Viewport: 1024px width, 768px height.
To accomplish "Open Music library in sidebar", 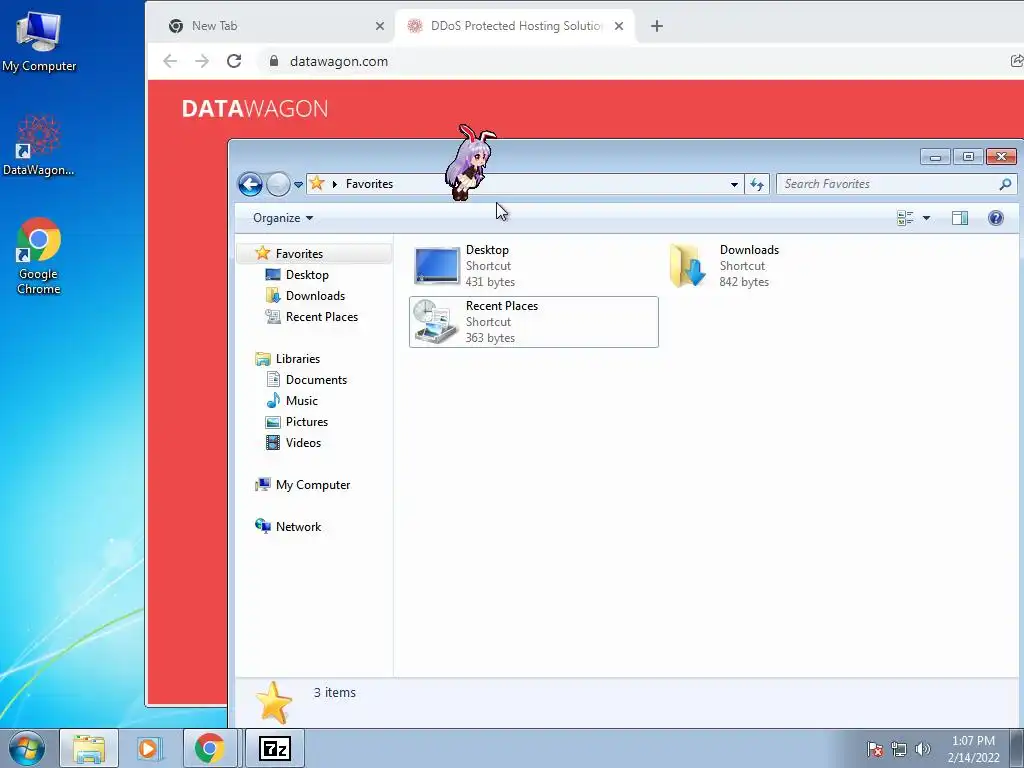I will (x=301, y=400).
